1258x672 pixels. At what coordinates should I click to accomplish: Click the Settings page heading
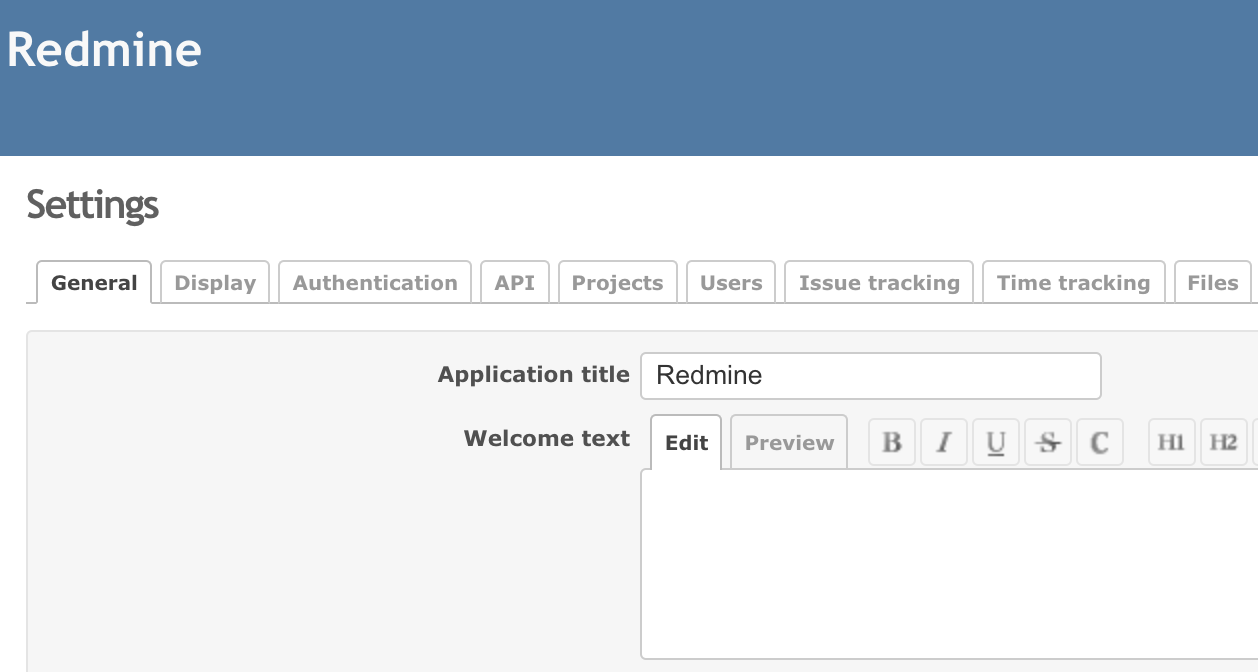click(x=93, y=205)
